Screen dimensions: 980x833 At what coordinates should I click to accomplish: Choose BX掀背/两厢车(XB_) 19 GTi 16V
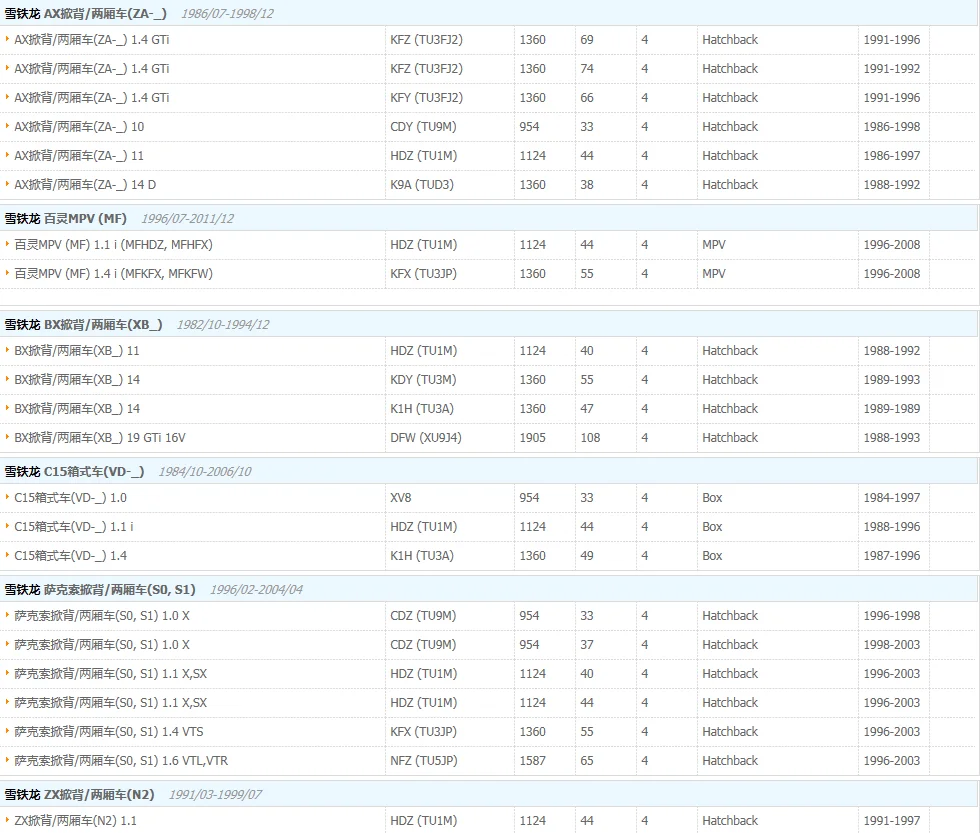tap(100, 437)
